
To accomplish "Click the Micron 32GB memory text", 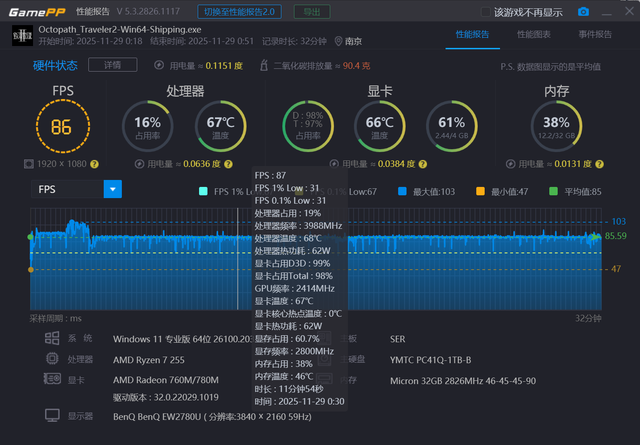I will (463, 380).
